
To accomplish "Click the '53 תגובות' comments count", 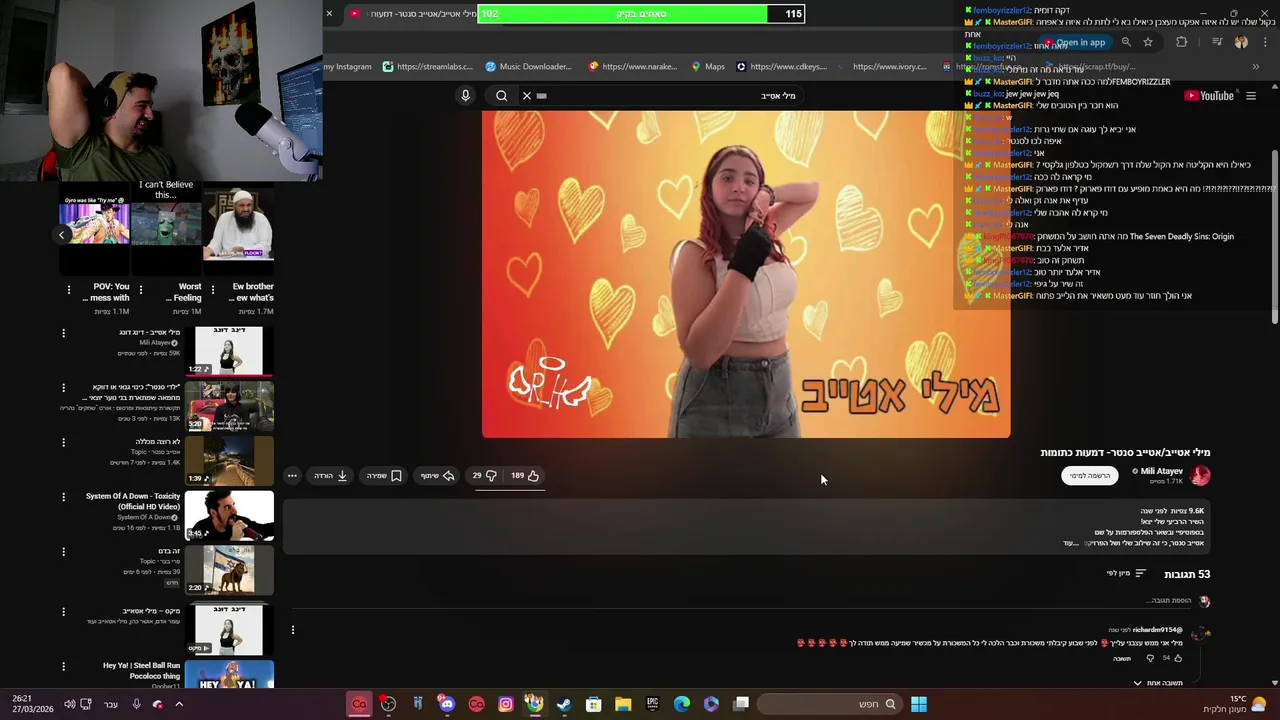I will (1187, 574).
